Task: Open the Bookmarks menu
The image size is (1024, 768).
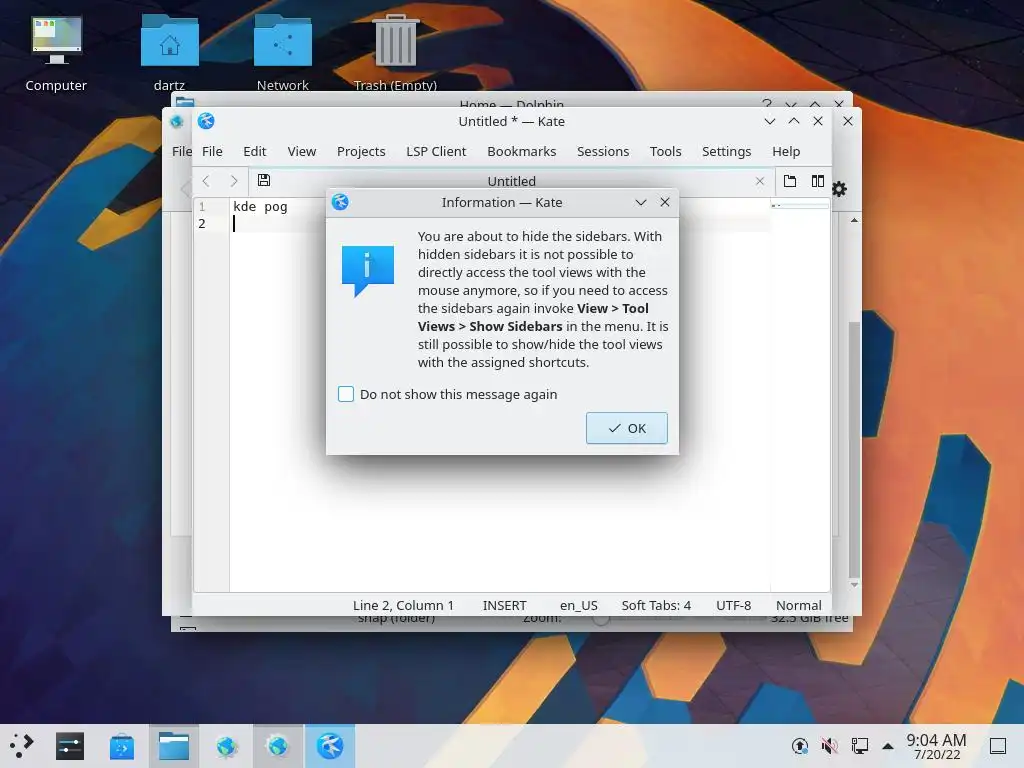Action: coord(522,152)
